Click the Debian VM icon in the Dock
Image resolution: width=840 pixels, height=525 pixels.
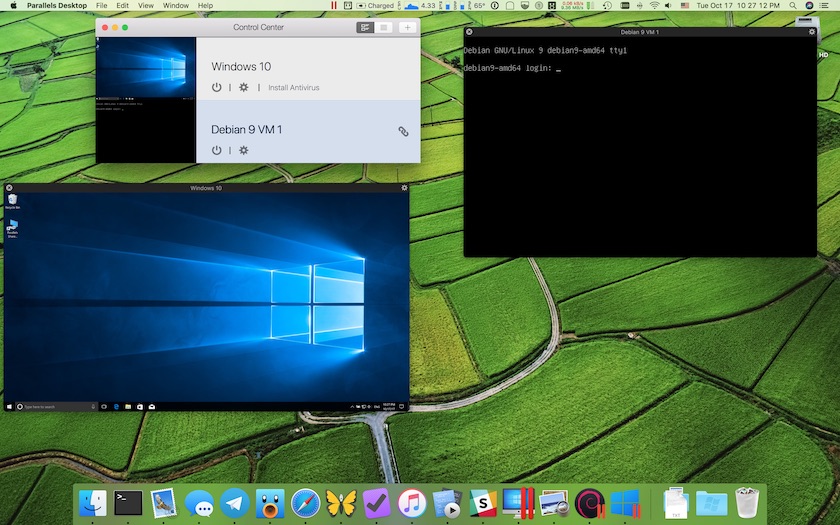click(589, 504)
